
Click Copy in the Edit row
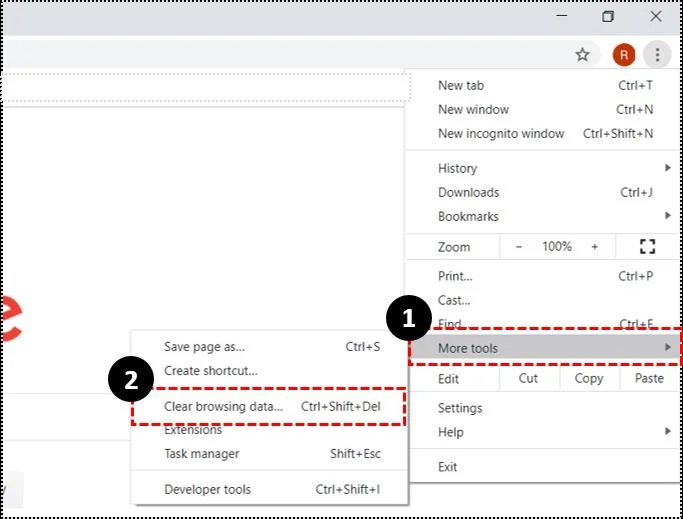coord(588,378)
